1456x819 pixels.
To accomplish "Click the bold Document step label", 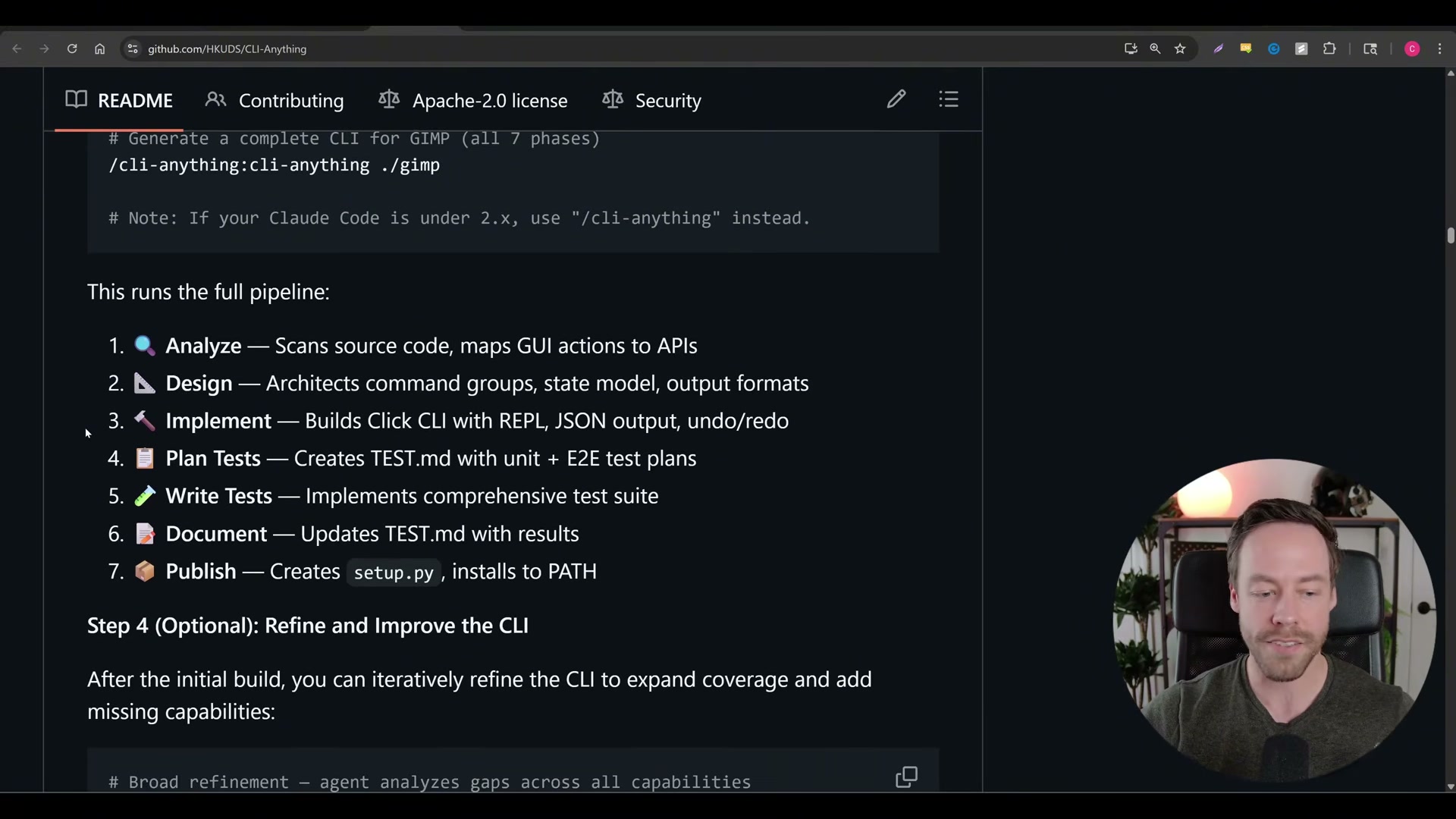I will tap(216, 534).
